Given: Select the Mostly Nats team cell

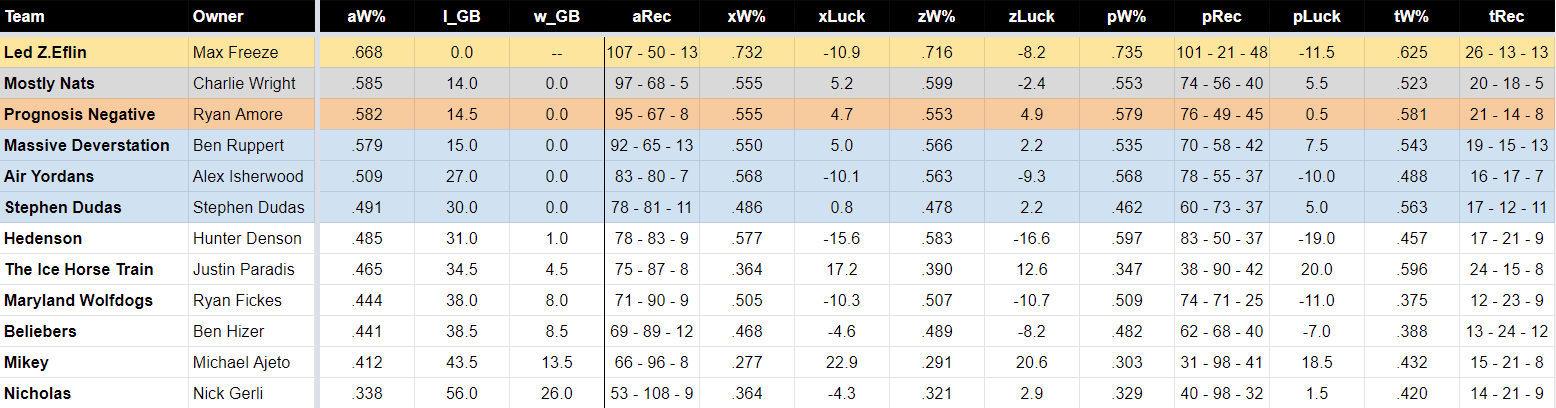Looking at the screenshot, I should [94, 83].
